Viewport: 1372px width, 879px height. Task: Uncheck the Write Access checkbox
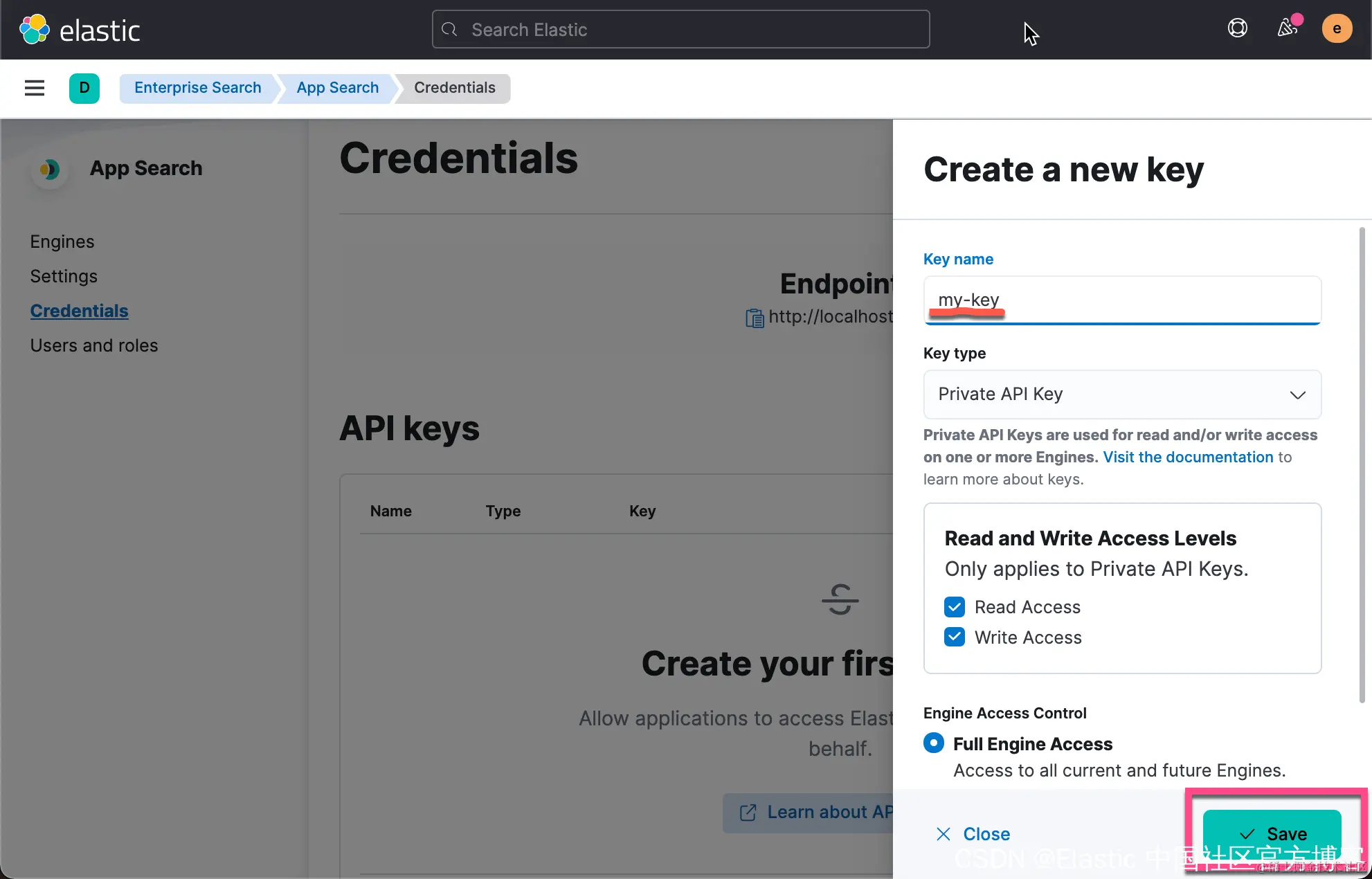pos(955,637)
